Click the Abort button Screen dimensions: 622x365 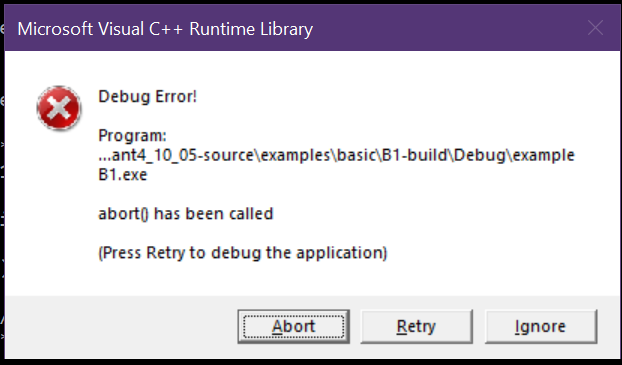[x=293, y=327]
